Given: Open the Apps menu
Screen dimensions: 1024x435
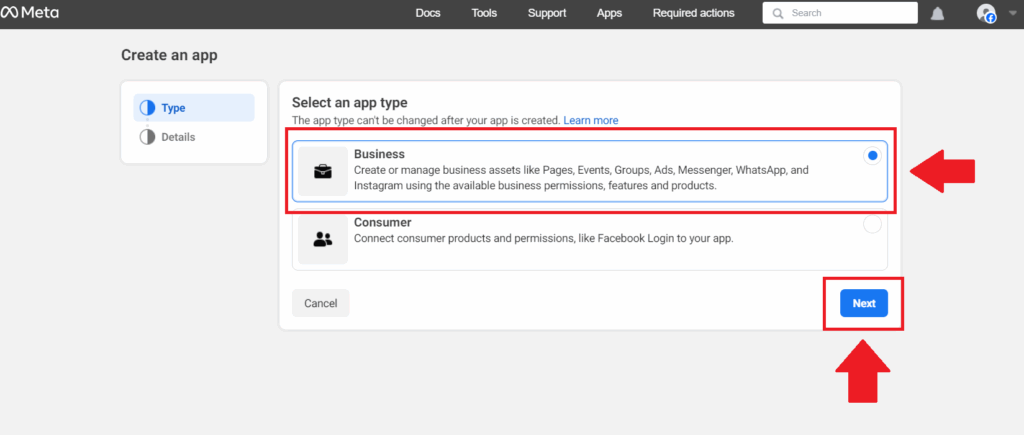Looking at the screenshot, I should [x=609, y=13].
